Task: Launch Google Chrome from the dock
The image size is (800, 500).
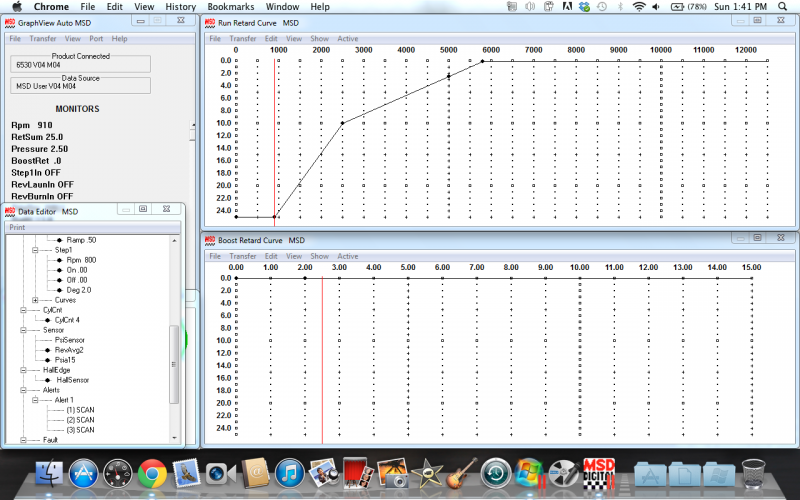Action: point(152,473)
